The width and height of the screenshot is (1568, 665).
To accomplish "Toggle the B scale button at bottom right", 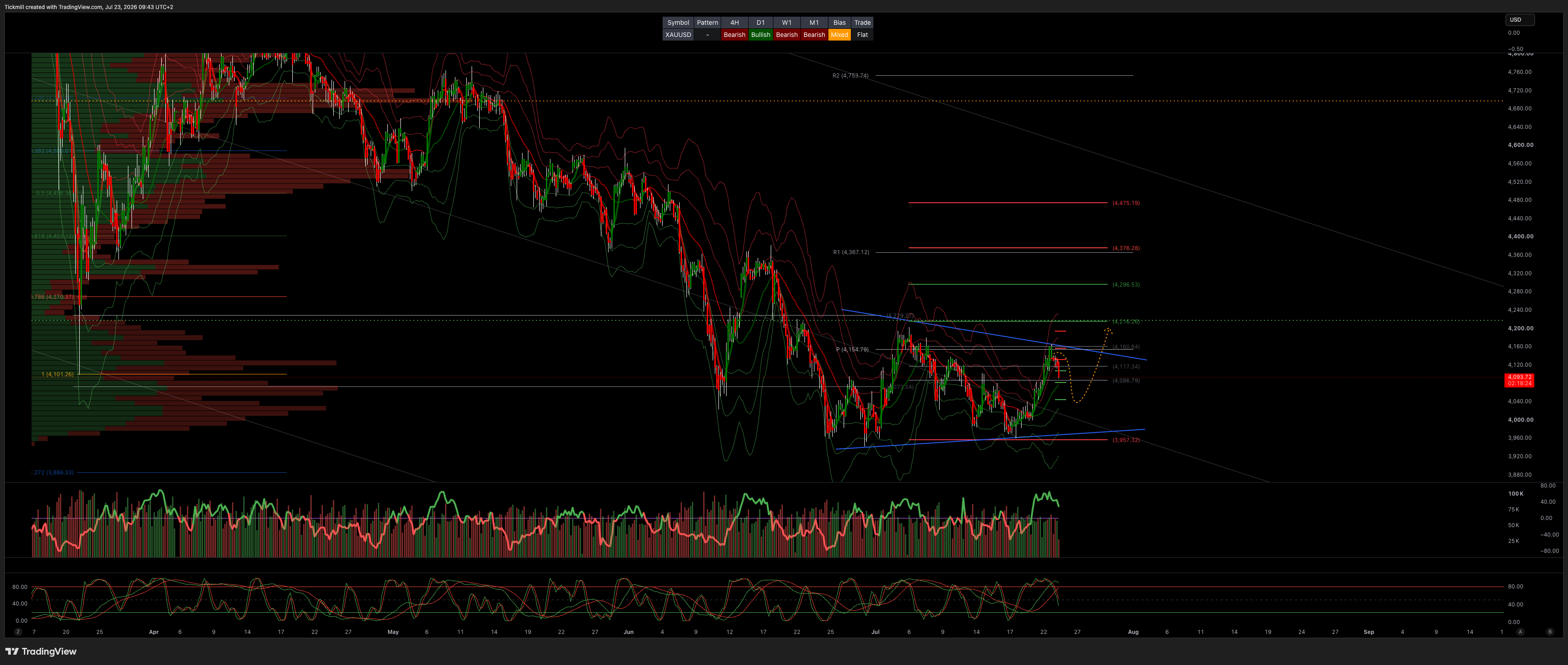I will (x=1550, y=632).
